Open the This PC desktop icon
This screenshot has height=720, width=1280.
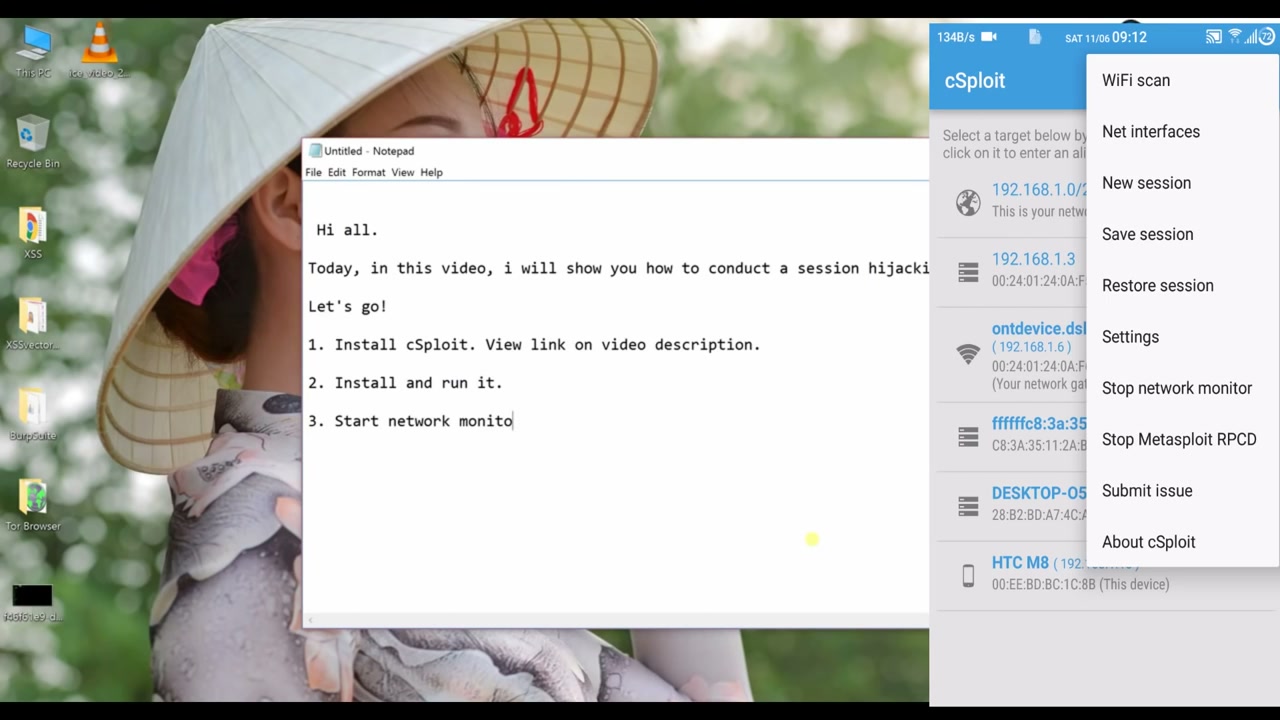[33, 51]
